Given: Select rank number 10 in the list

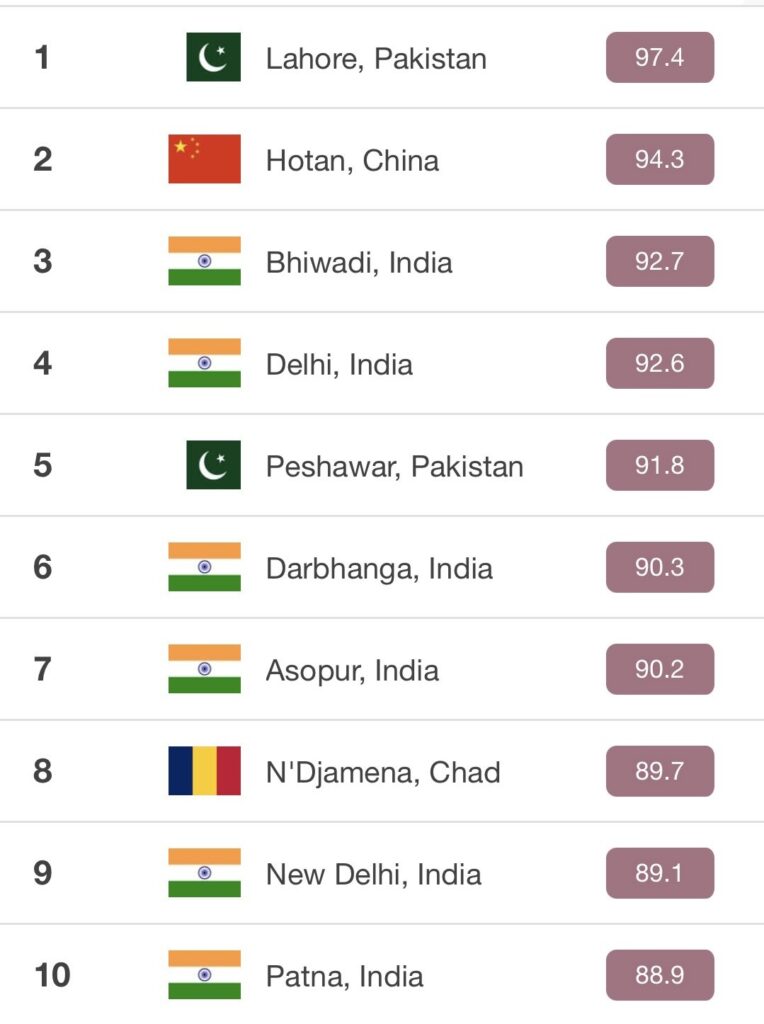Looking at the screenshot, I should (52, 975).
